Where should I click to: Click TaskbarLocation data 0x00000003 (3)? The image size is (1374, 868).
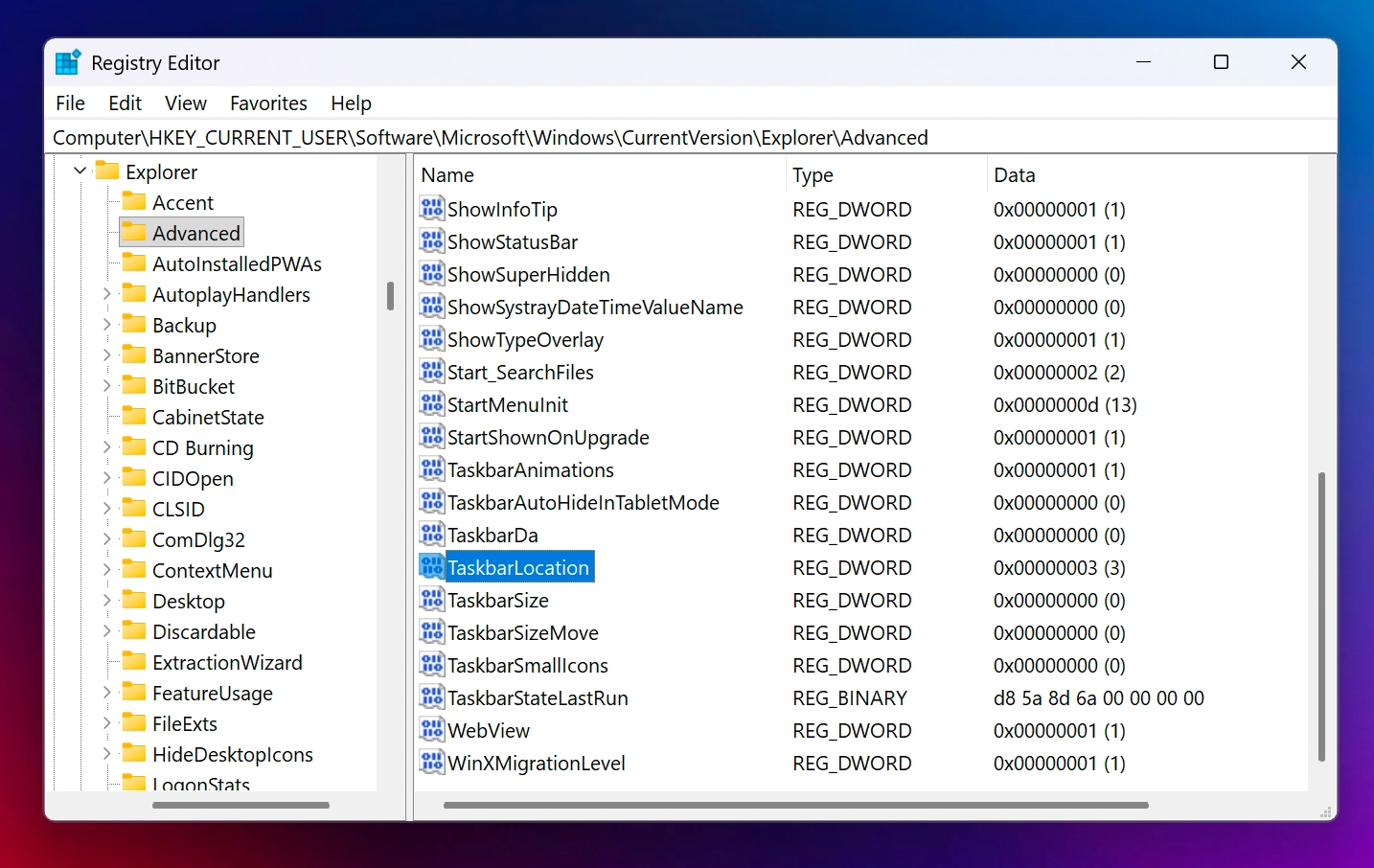[1059, 567]
